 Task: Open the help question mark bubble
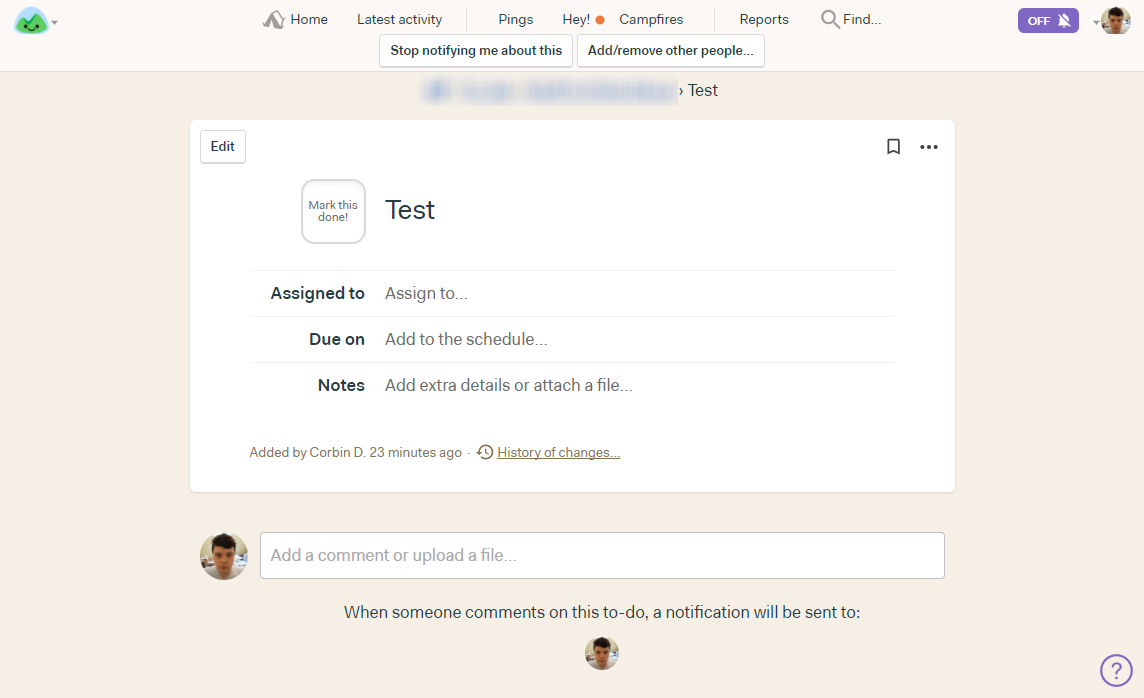pyautogui.click(x=1117, y=669)
